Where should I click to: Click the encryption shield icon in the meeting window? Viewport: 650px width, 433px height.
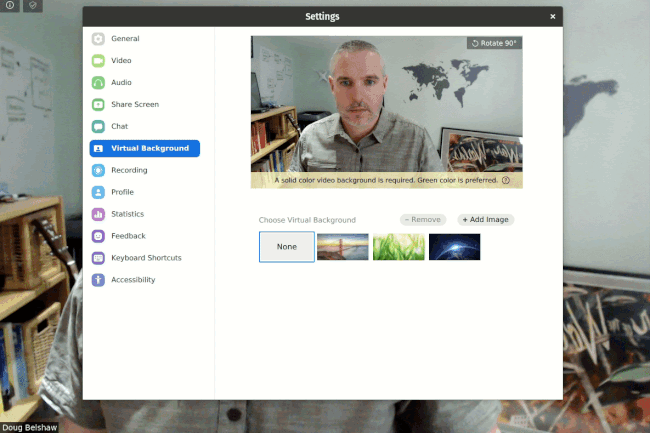tap(33, 5)
